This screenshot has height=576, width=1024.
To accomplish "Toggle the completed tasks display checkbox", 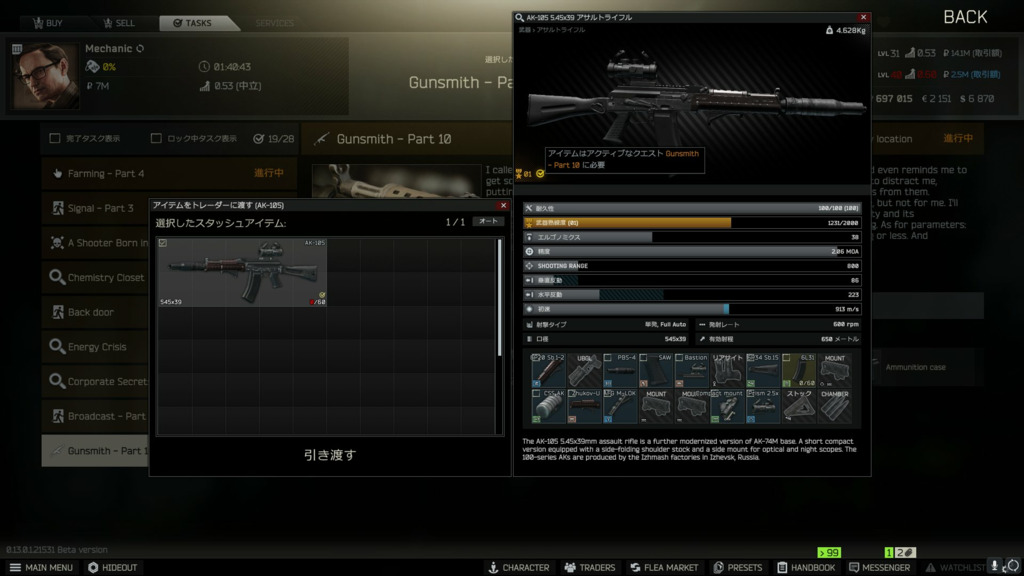I will click(56, 139).
